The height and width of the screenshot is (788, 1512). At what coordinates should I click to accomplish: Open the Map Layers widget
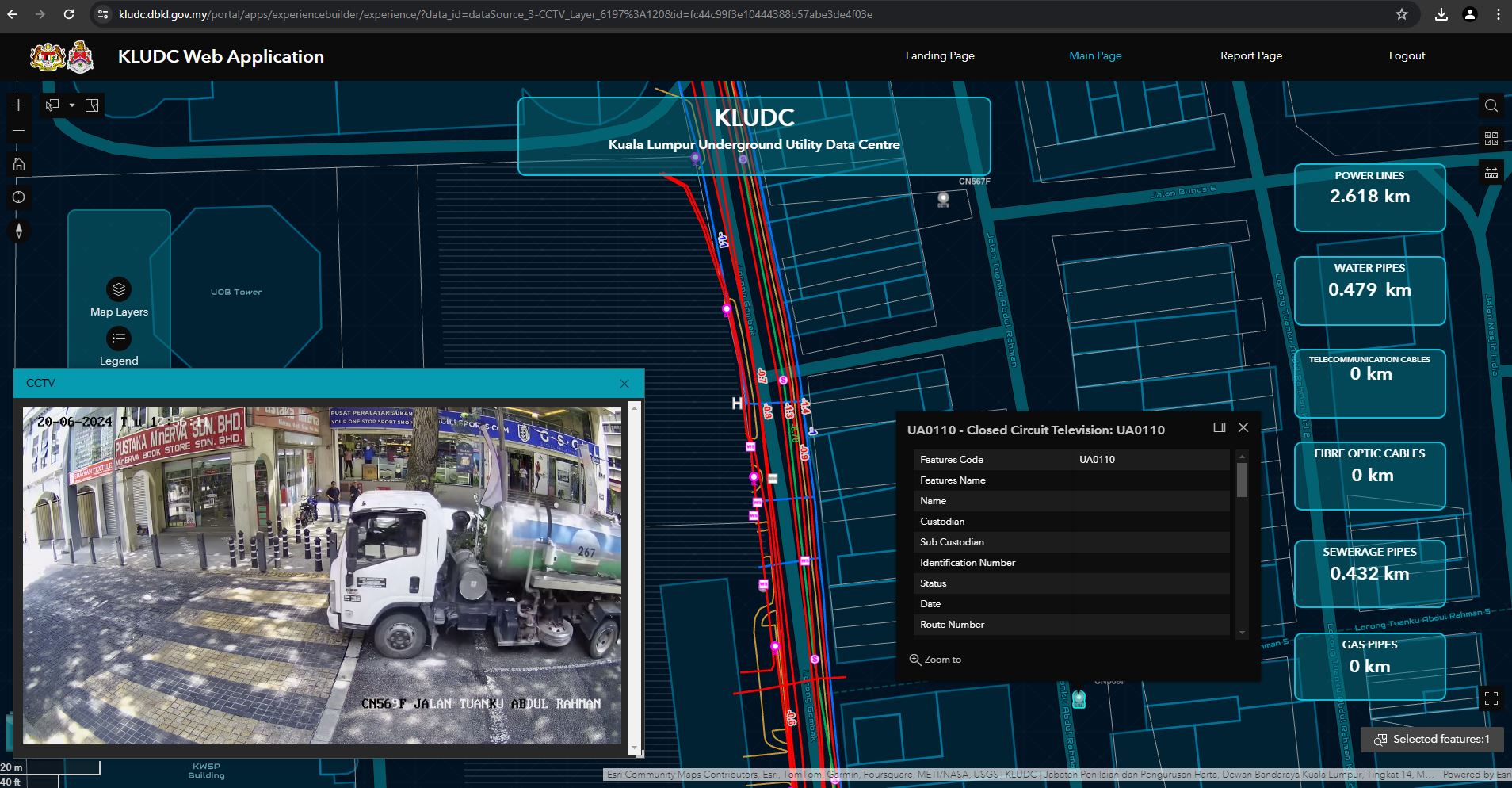(119, 289)
